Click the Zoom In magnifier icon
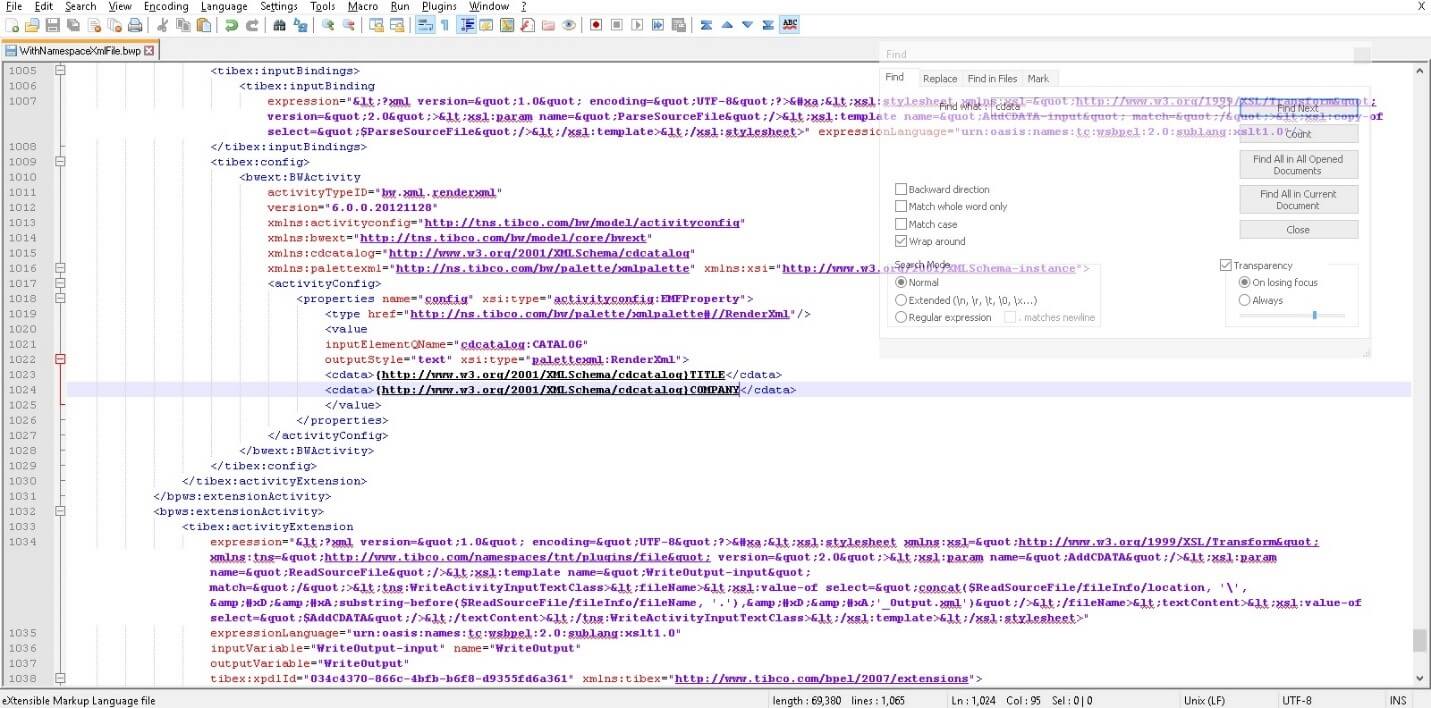 [327, 24]
